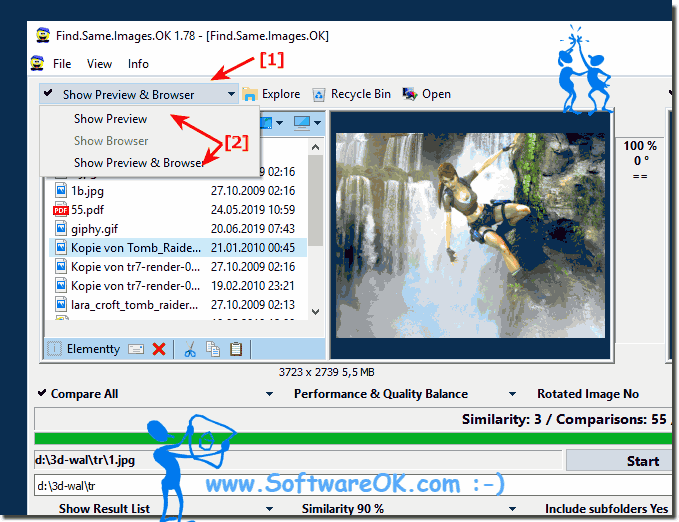The width and height of the screenshot is (679, 522).
Task: Click the green progress bar
Action: [x=353, y=438]
